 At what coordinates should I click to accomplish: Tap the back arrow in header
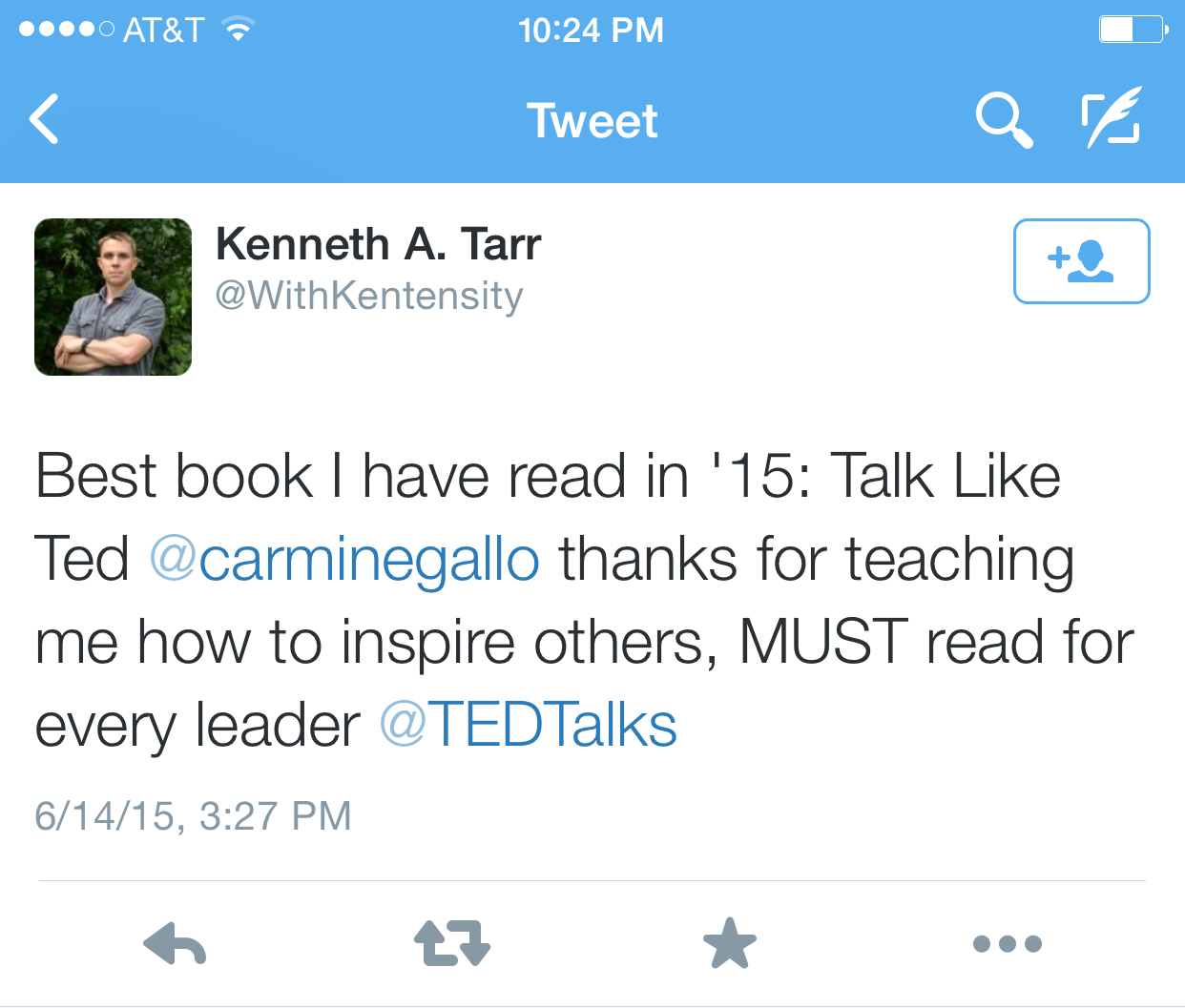[45, 119]
